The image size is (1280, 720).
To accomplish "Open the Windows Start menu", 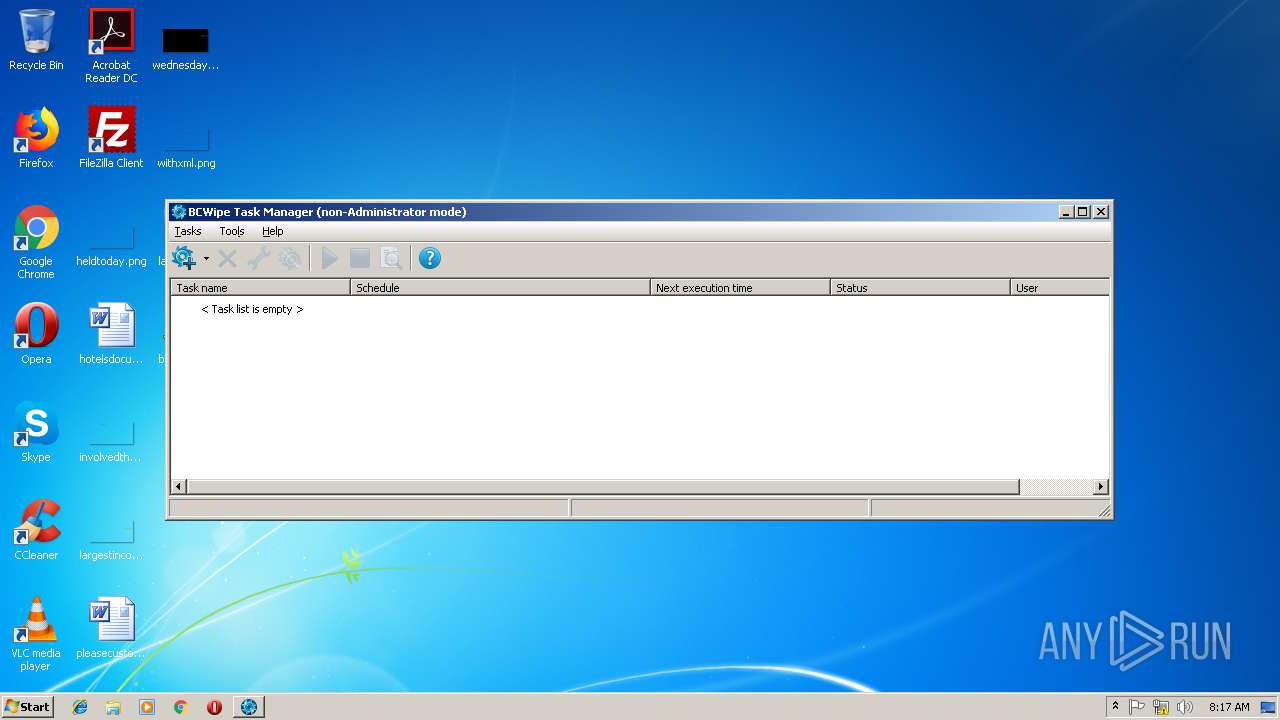I will (27, 706).
